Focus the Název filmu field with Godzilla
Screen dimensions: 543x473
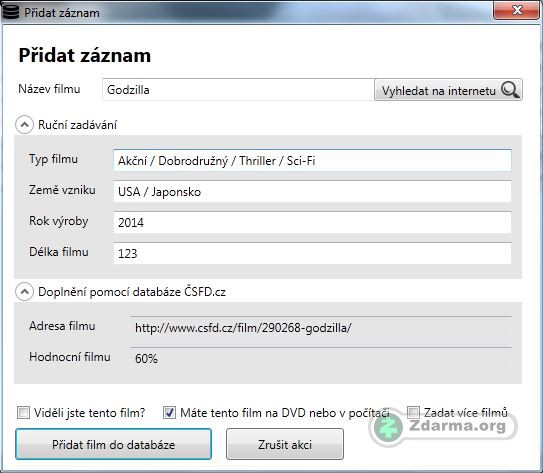click(x=238, y=90)
